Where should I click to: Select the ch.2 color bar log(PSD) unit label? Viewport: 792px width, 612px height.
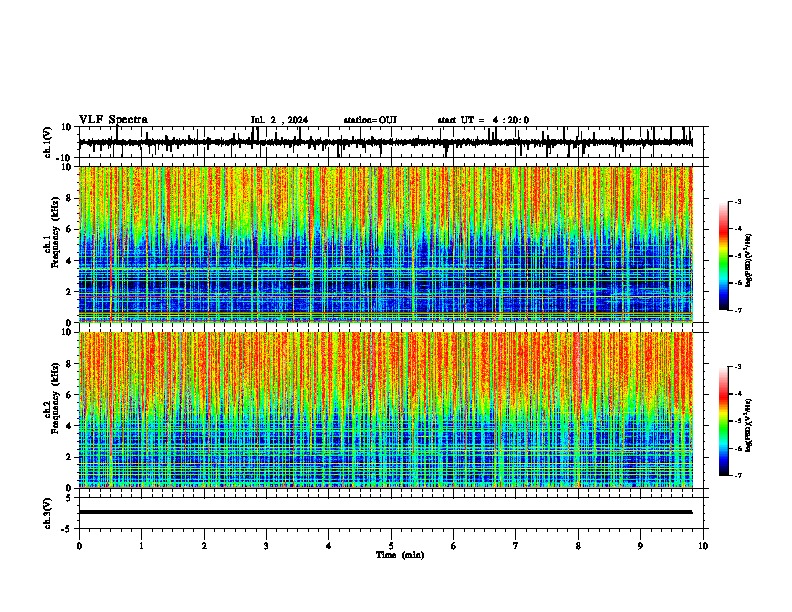pyautogui.click(x=749, y=425)
